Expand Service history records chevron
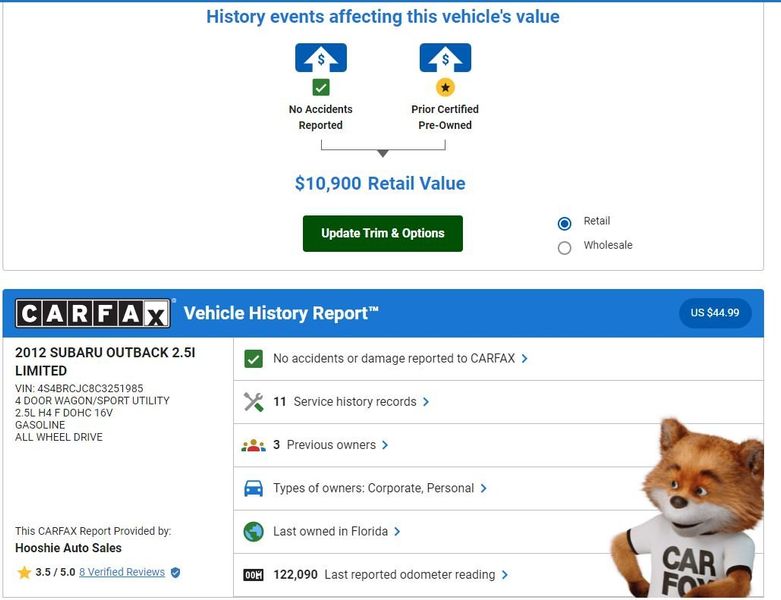 426,402
